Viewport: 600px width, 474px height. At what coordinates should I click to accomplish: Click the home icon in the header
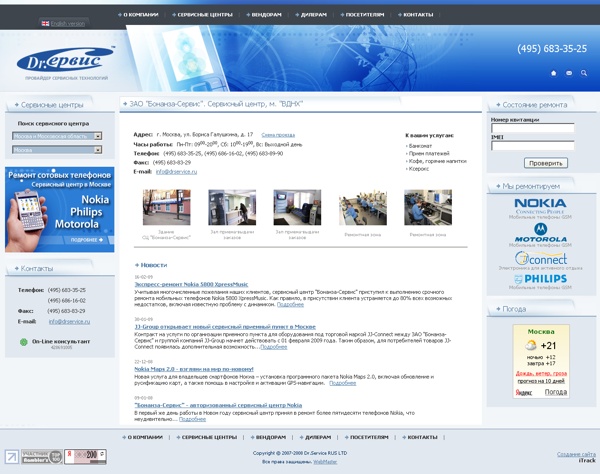(553, 73)
